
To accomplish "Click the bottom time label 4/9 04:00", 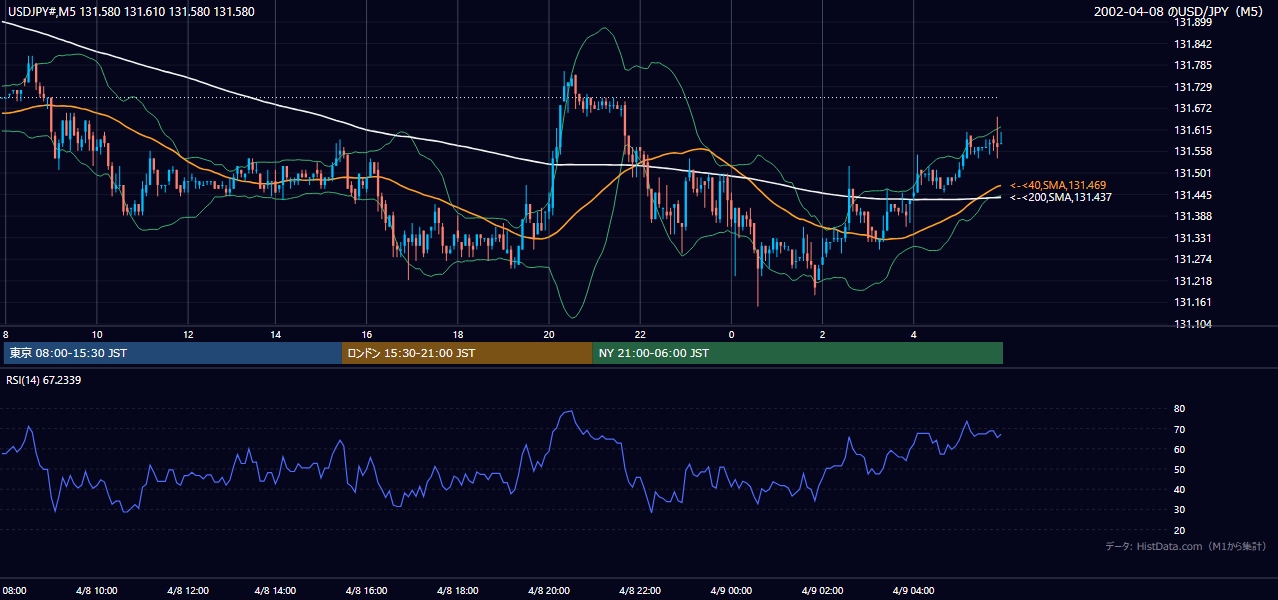I will (913, 590).
